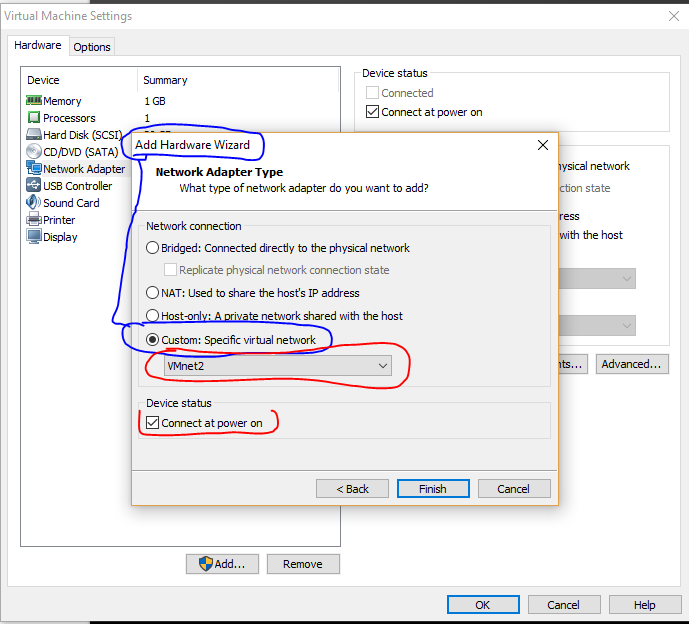The image size is (689, 624).
Task: Select the Processors icon in device list
Action: [x=34, y=118]
